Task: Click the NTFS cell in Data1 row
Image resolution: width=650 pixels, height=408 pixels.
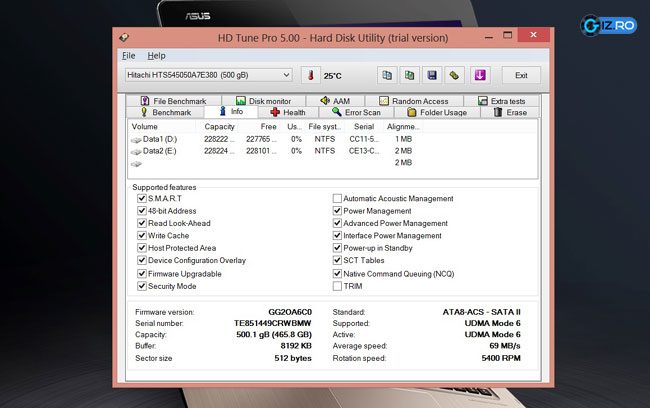Action: coord(325,139)
